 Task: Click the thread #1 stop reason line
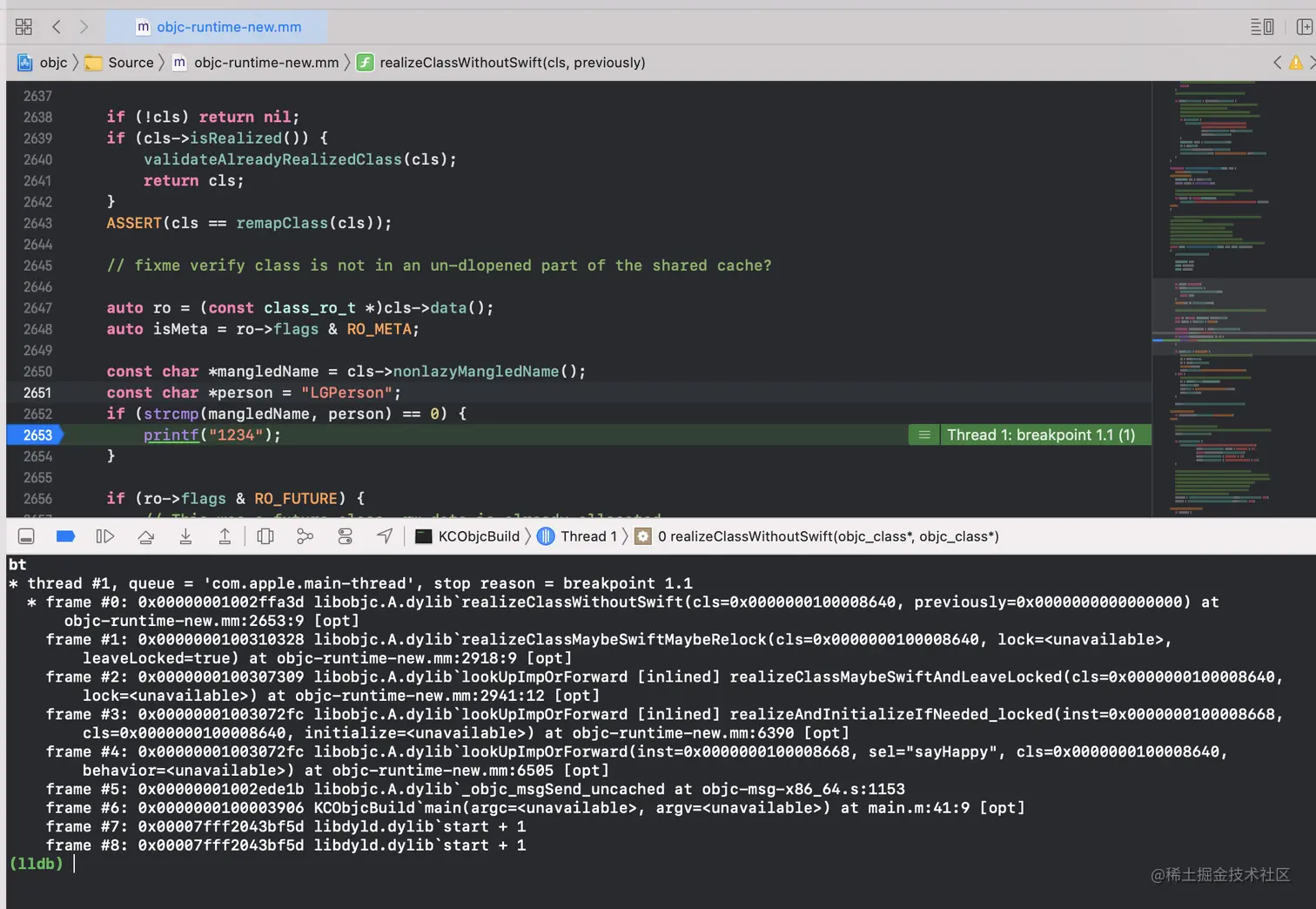[x=351, y=583]
